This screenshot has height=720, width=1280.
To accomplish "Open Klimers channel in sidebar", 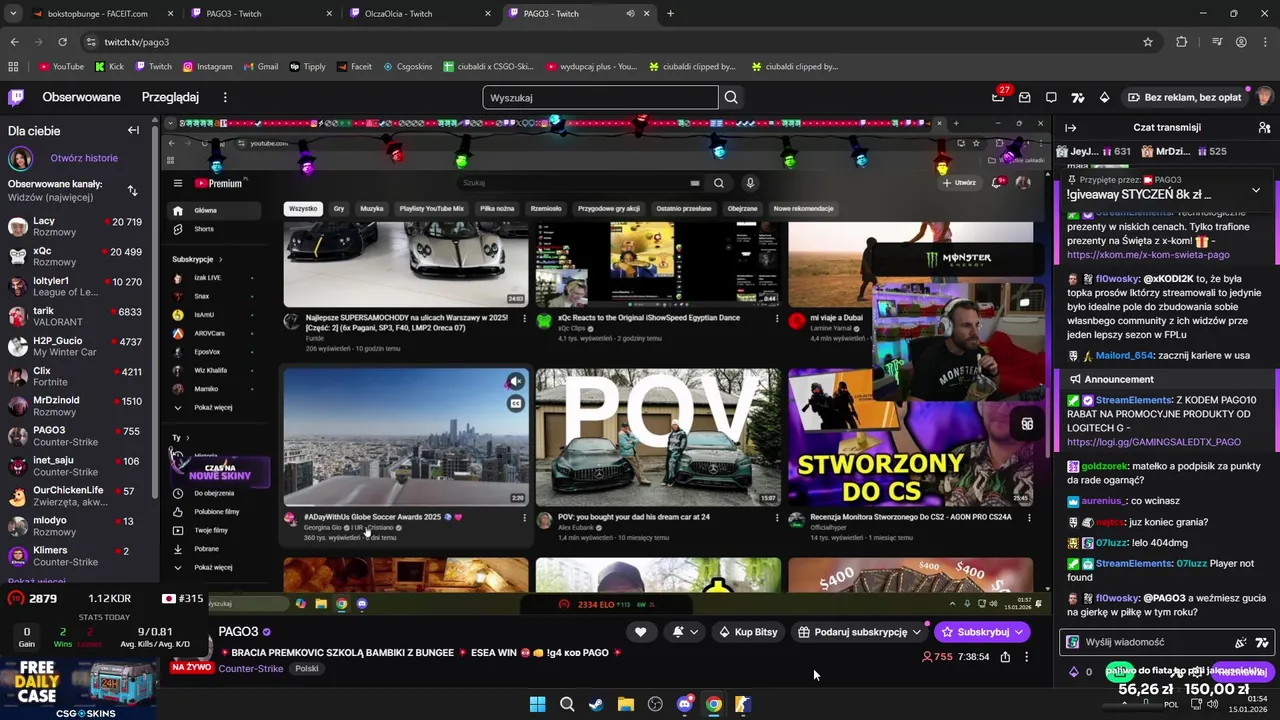I will tap(76, 556).
